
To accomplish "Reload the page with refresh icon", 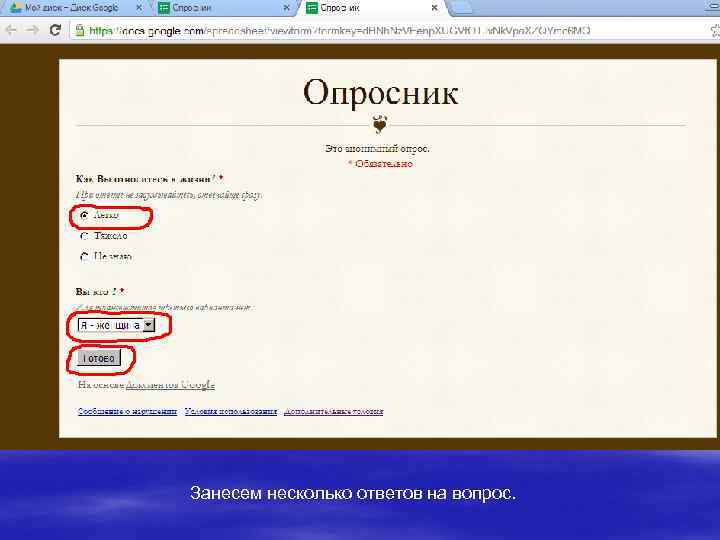I will pos(55,30).
